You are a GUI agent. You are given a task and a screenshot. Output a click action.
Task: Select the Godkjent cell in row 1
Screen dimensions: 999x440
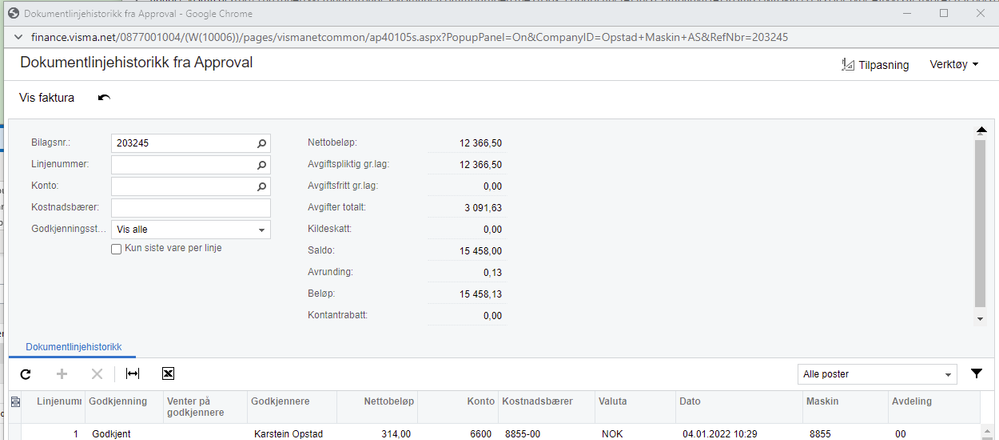coord(124,434)
